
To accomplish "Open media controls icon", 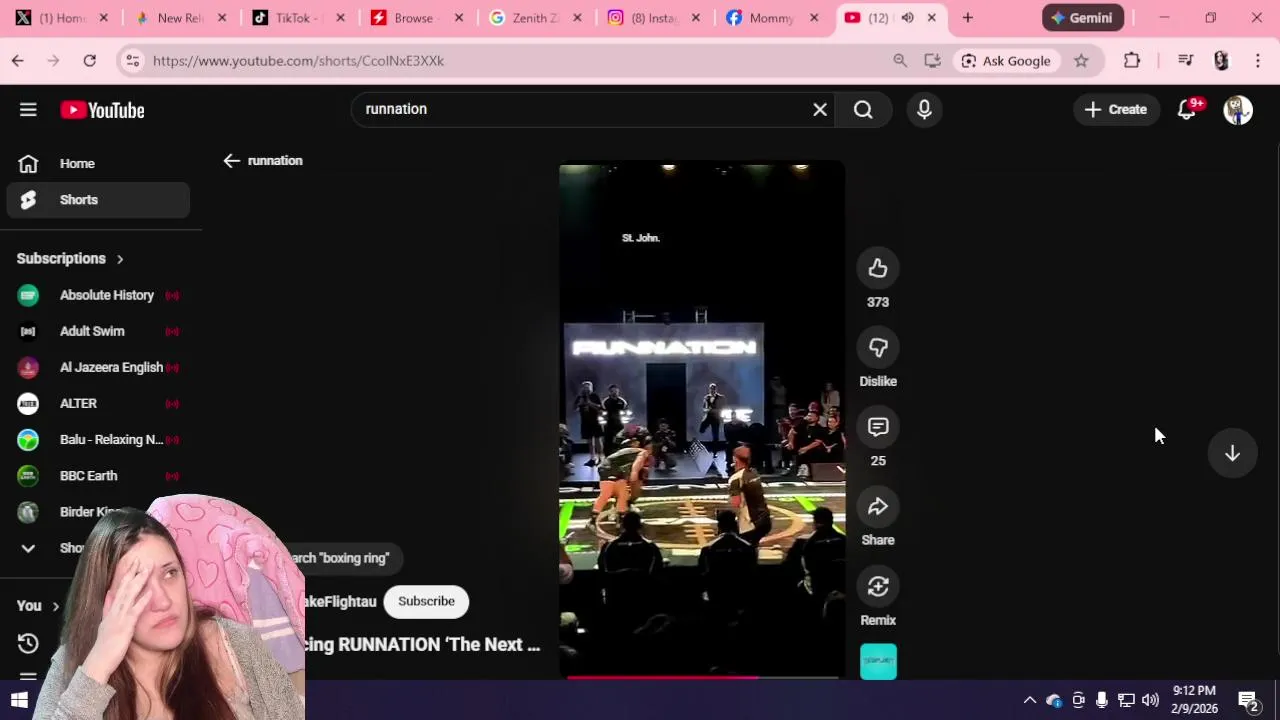I will coord(1186,61).
